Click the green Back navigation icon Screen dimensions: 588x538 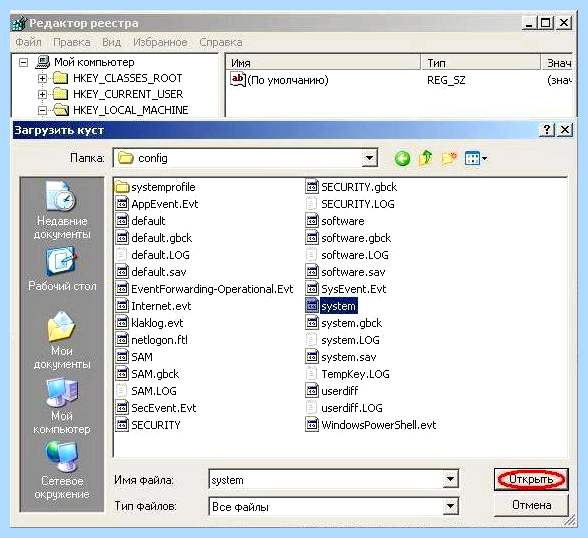click(x=402, y=158)
